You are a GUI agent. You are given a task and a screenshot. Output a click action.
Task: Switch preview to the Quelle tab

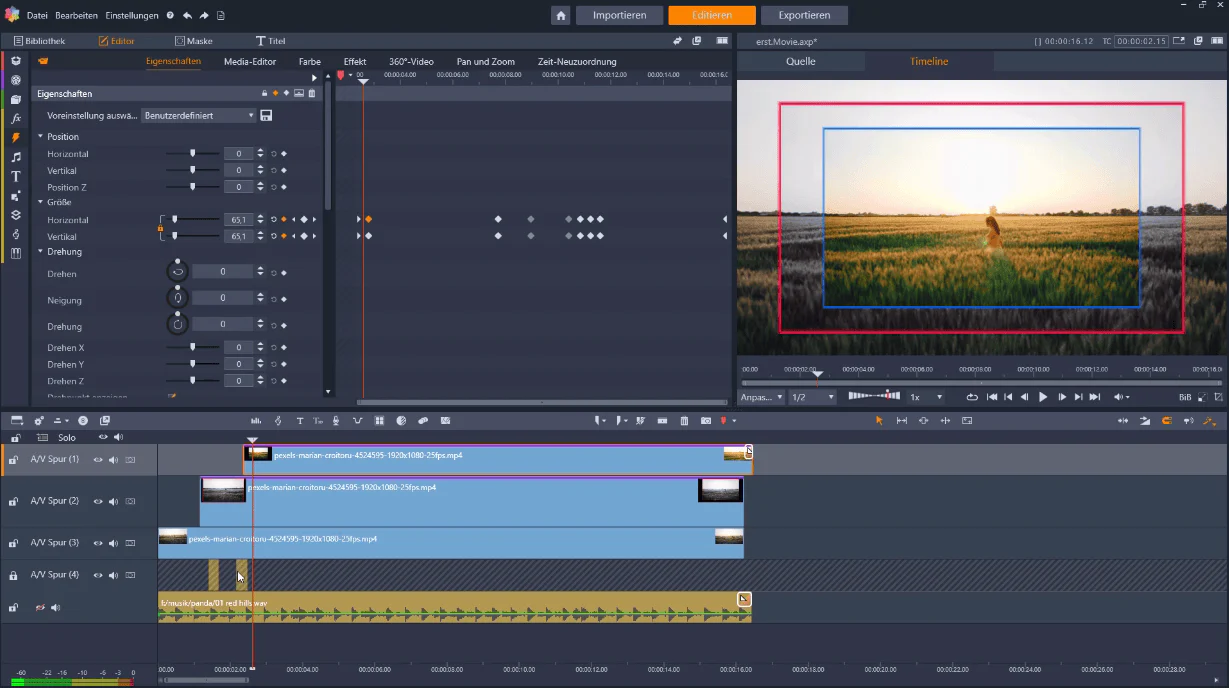pos(801,61)
